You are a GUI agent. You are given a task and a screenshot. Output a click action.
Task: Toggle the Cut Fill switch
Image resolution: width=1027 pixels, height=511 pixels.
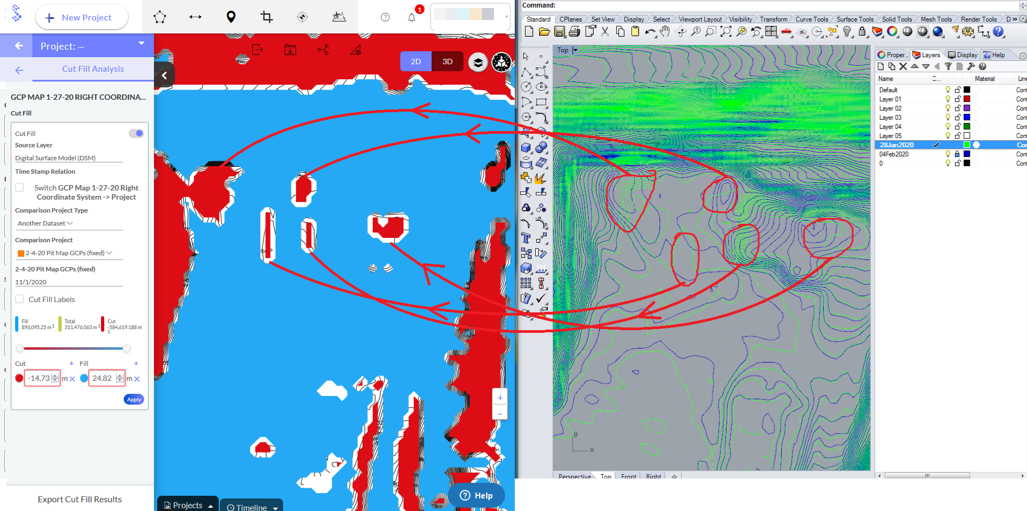[136, 134]
